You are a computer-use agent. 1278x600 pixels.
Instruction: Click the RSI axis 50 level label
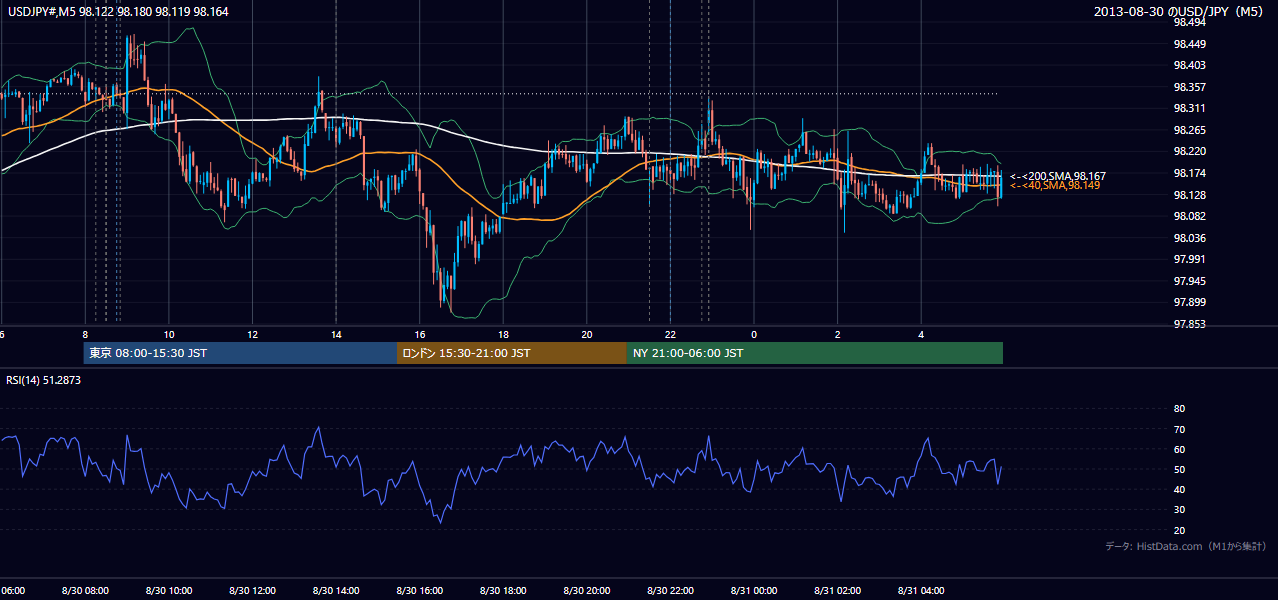(1179, 469)
